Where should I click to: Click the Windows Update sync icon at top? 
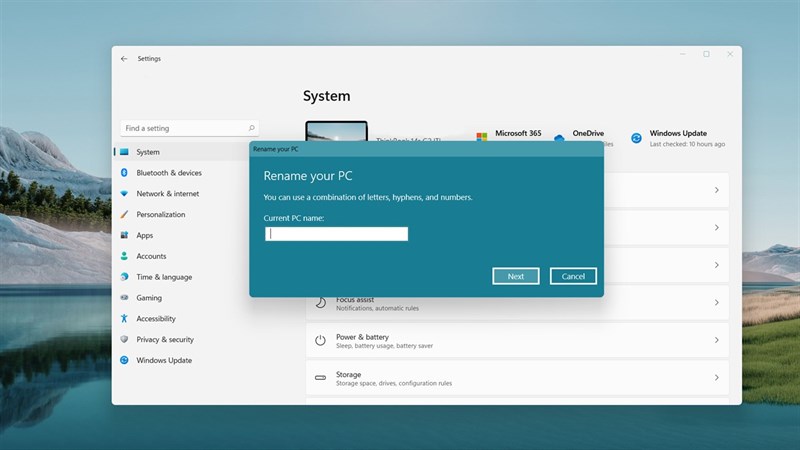(636, 138)
